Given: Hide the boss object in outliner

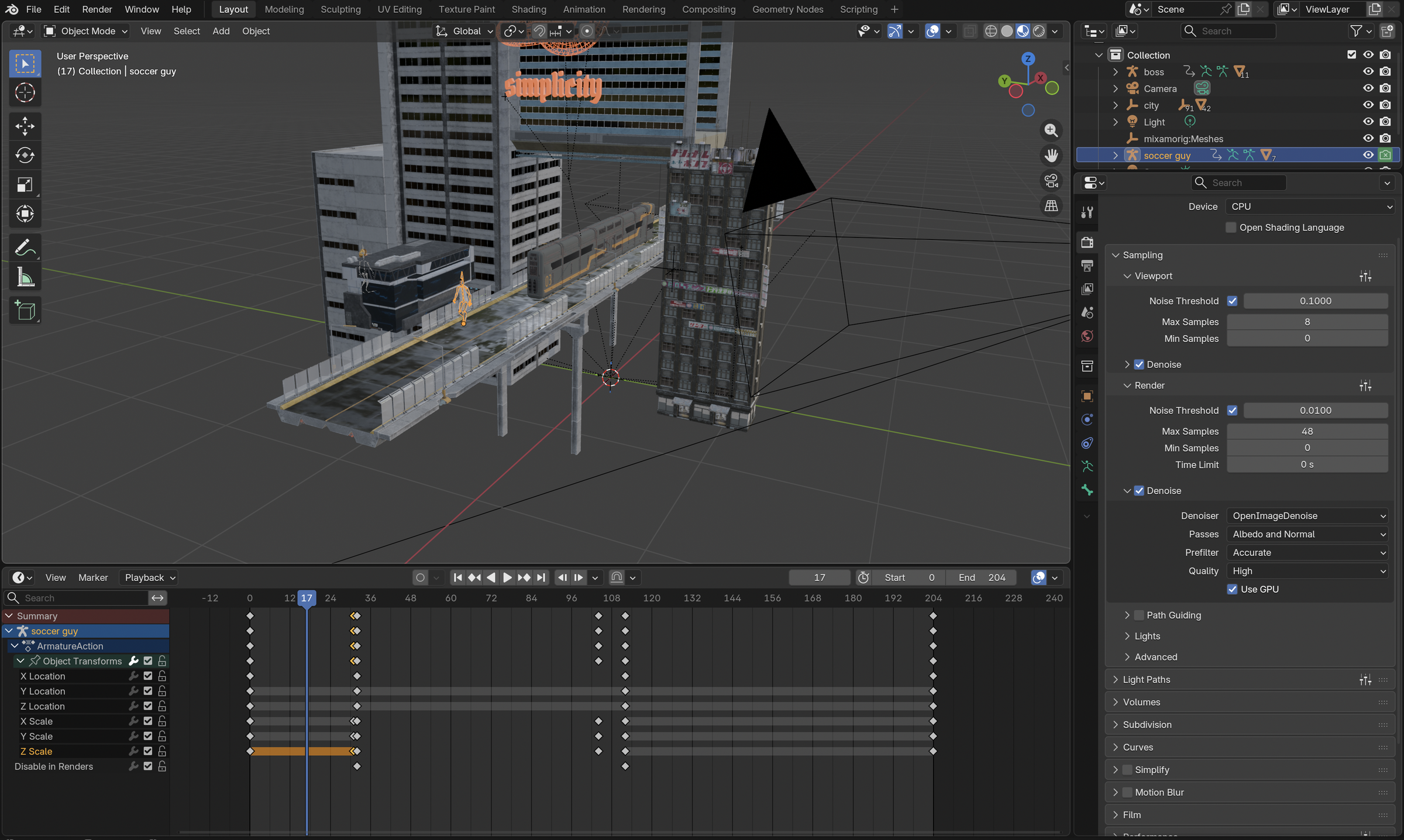Looking at the screenshot, I should pyautogui.click(x=1368, y=71).
